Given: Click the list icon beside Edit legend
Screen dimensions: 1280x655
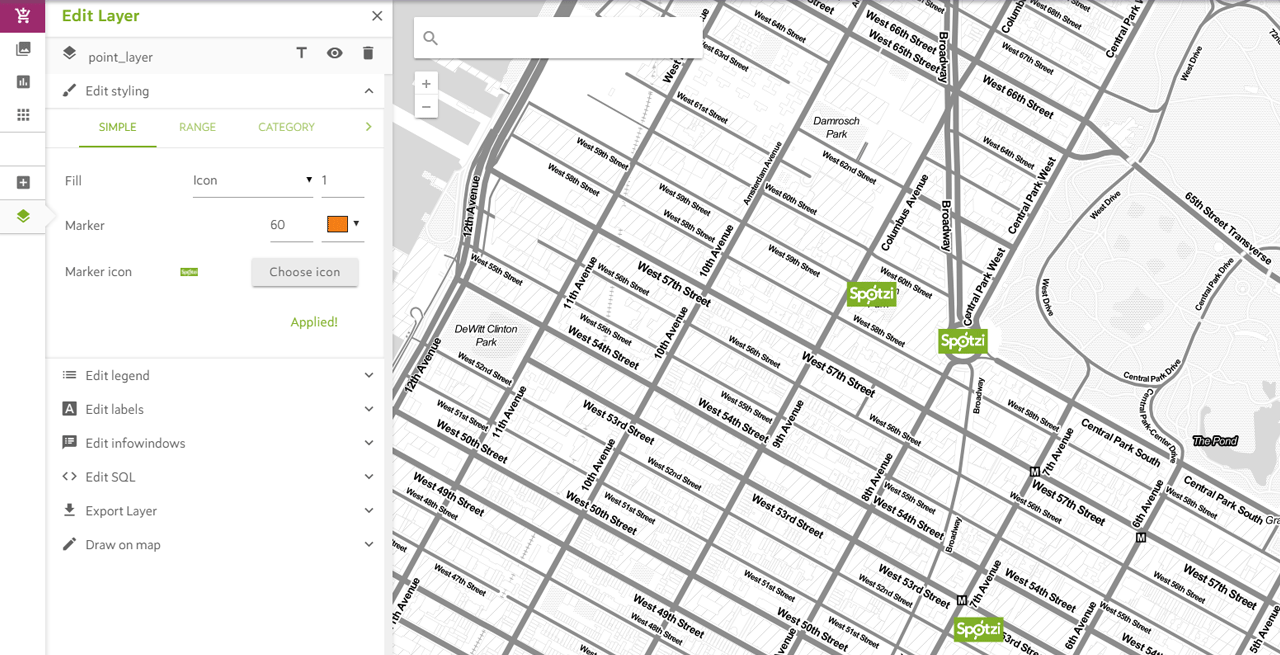Looking at the screenshot, I should coord(69,375).
